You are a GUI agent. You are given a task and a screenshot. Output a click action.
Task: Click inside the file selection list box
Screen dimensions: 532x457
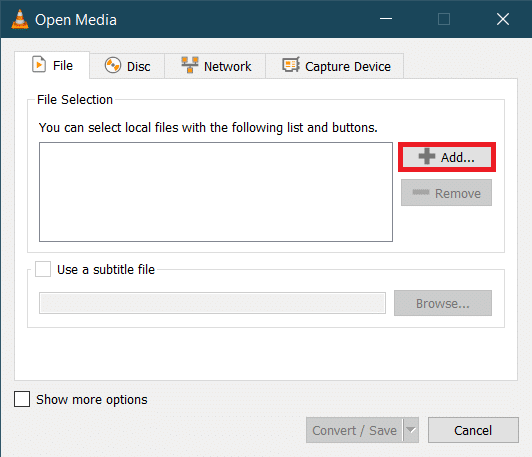coord(216,192)
